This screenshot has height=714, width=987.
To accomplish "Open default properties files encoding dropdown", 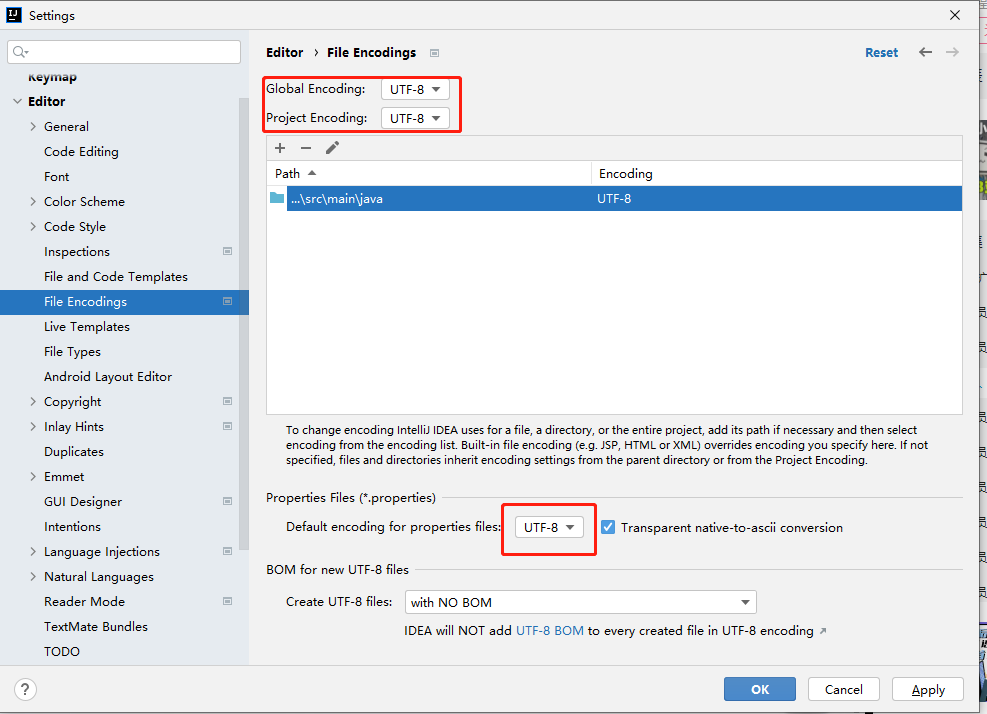I will (549, 528).
